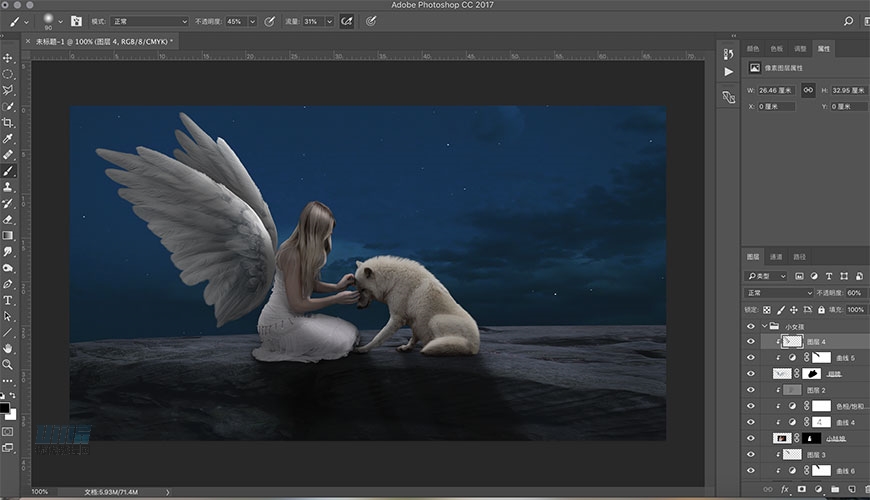Toggle pressure for size button

point(371,21)
